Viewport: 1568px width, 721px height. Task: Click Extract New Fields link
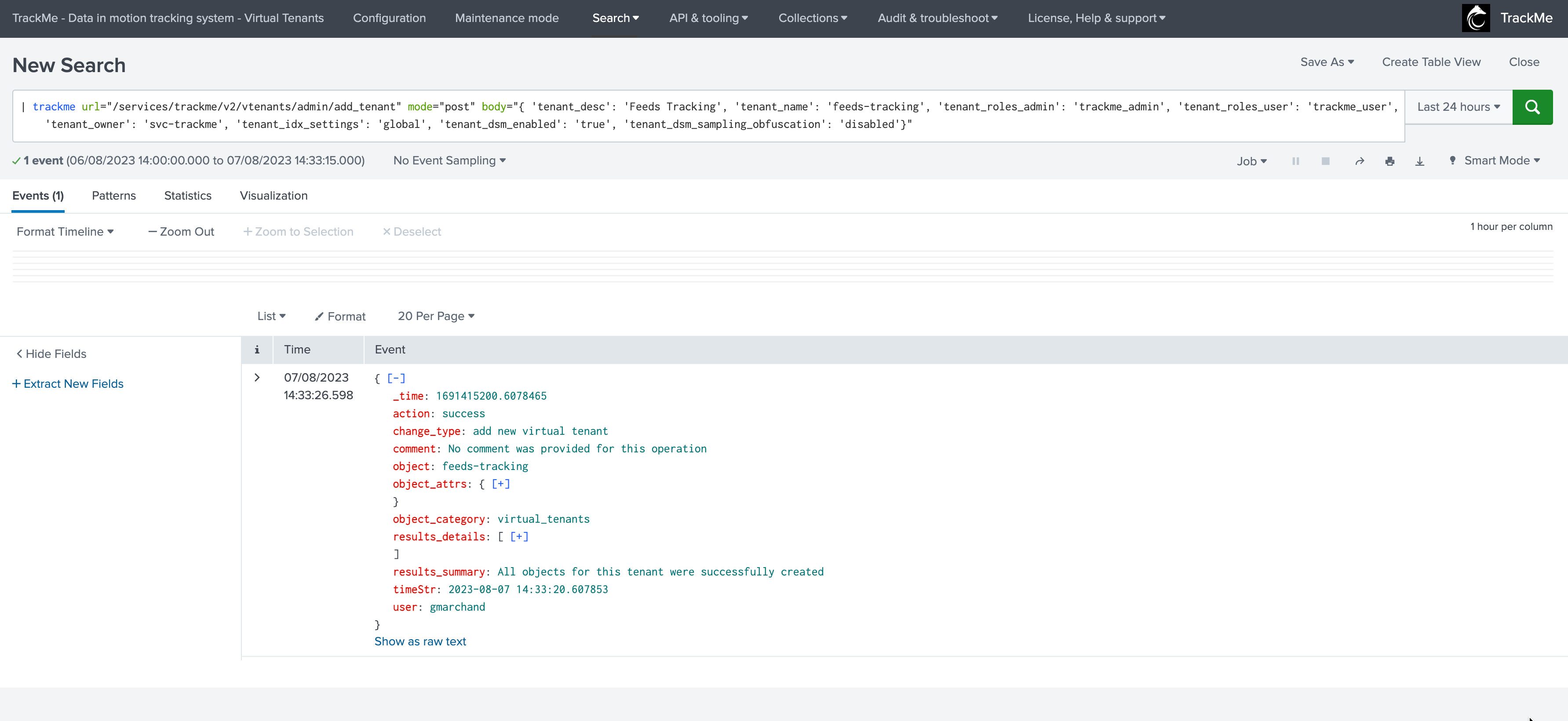(68, 384)
